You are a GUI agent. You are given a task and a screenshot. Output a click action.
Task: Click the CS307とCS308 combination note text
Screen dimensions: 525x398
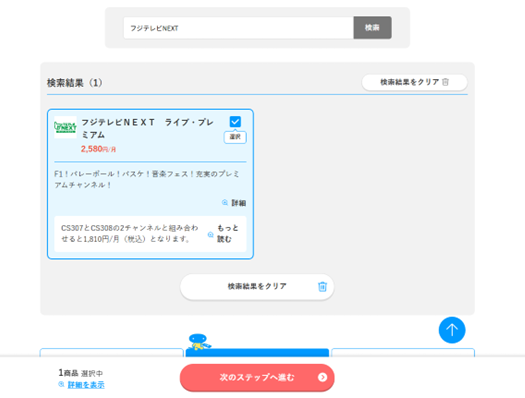pyautogui.click(x=130, y=233)
